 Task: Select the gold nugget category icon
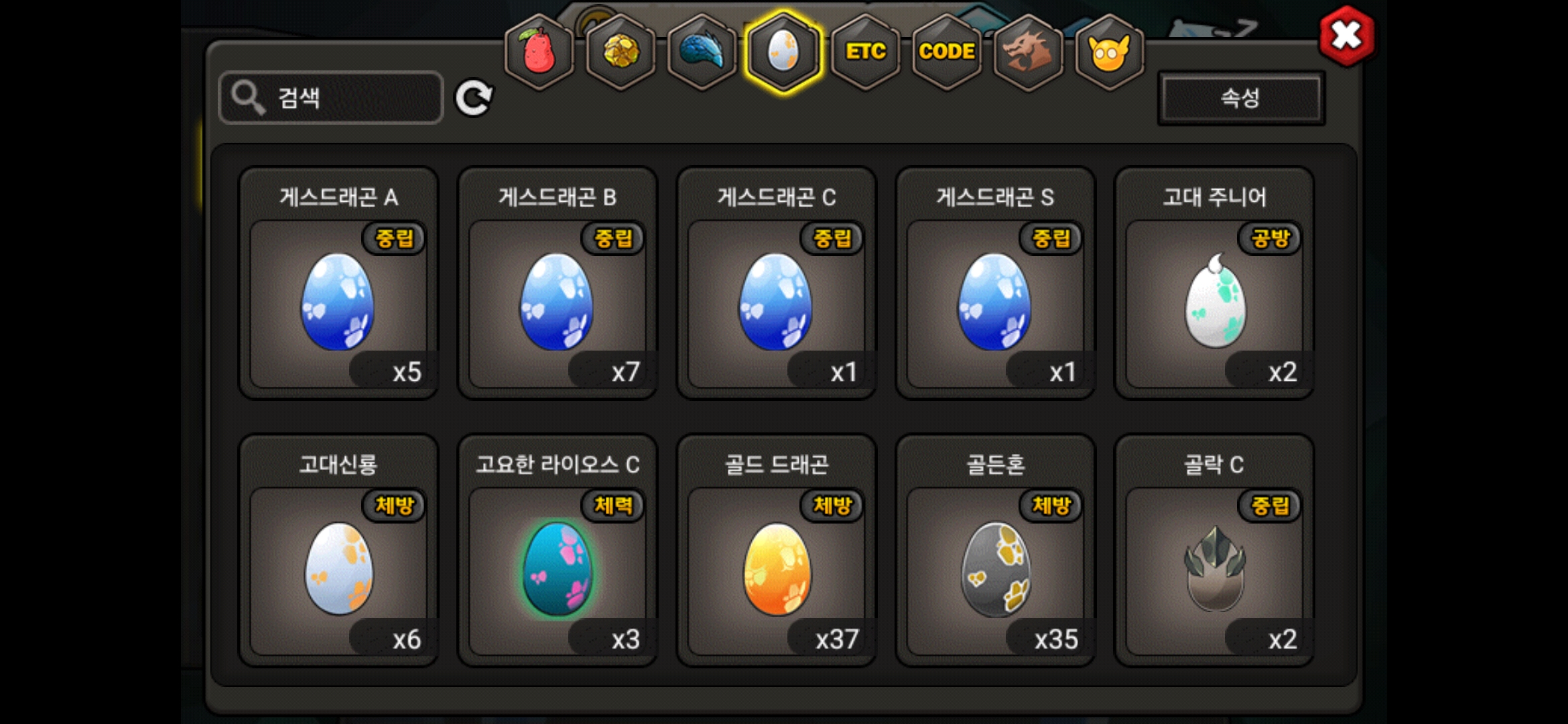[621, 52]
